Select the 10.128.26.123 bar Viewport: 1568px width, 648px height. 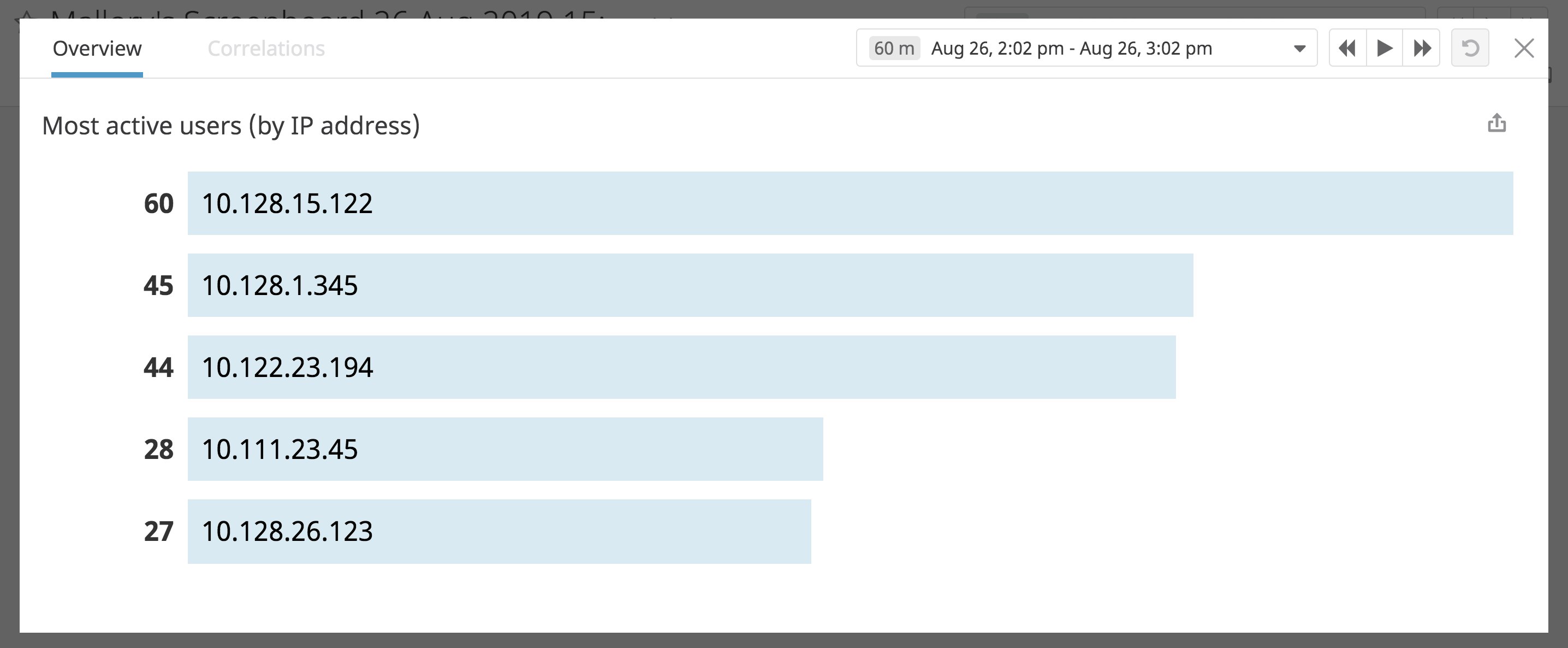pos(498,532)
